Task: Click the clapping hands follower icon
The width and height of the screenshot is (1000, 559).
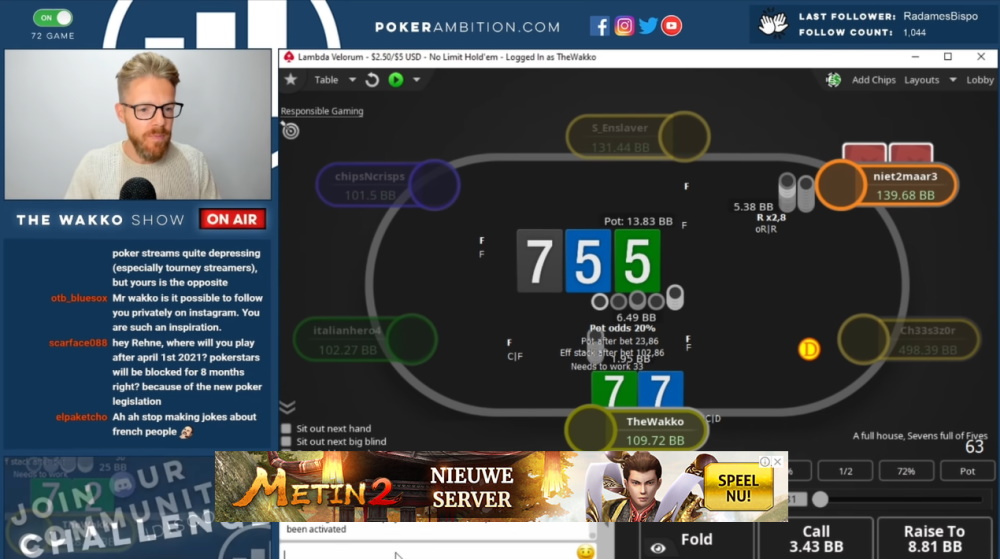Action: point(772,25)
